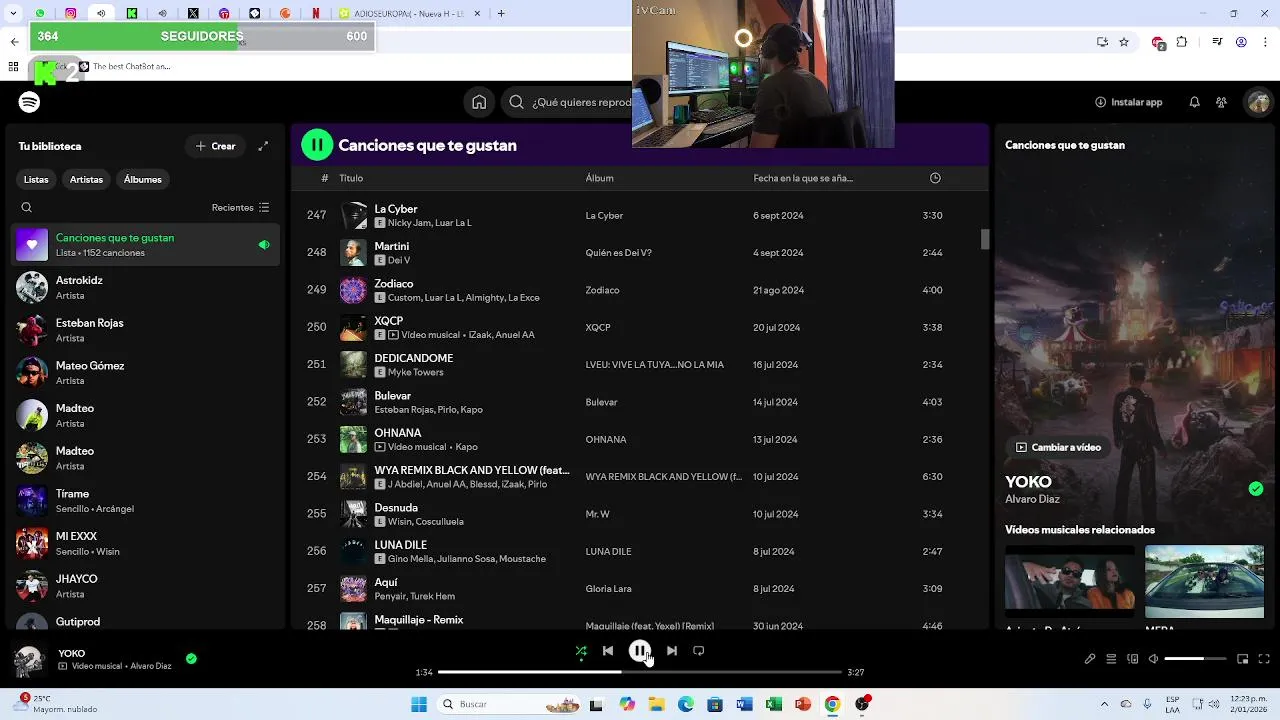Pause the current song in player bar
Image resolution: width=1280 pixels, height=720 pixels.
click(640, 651)
